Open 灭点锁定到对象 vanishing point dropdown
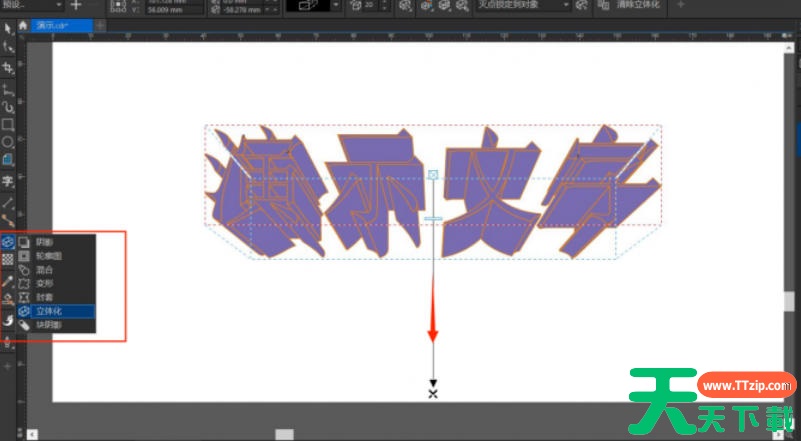Viewport: 801px width, 441px height. [523, 5]
